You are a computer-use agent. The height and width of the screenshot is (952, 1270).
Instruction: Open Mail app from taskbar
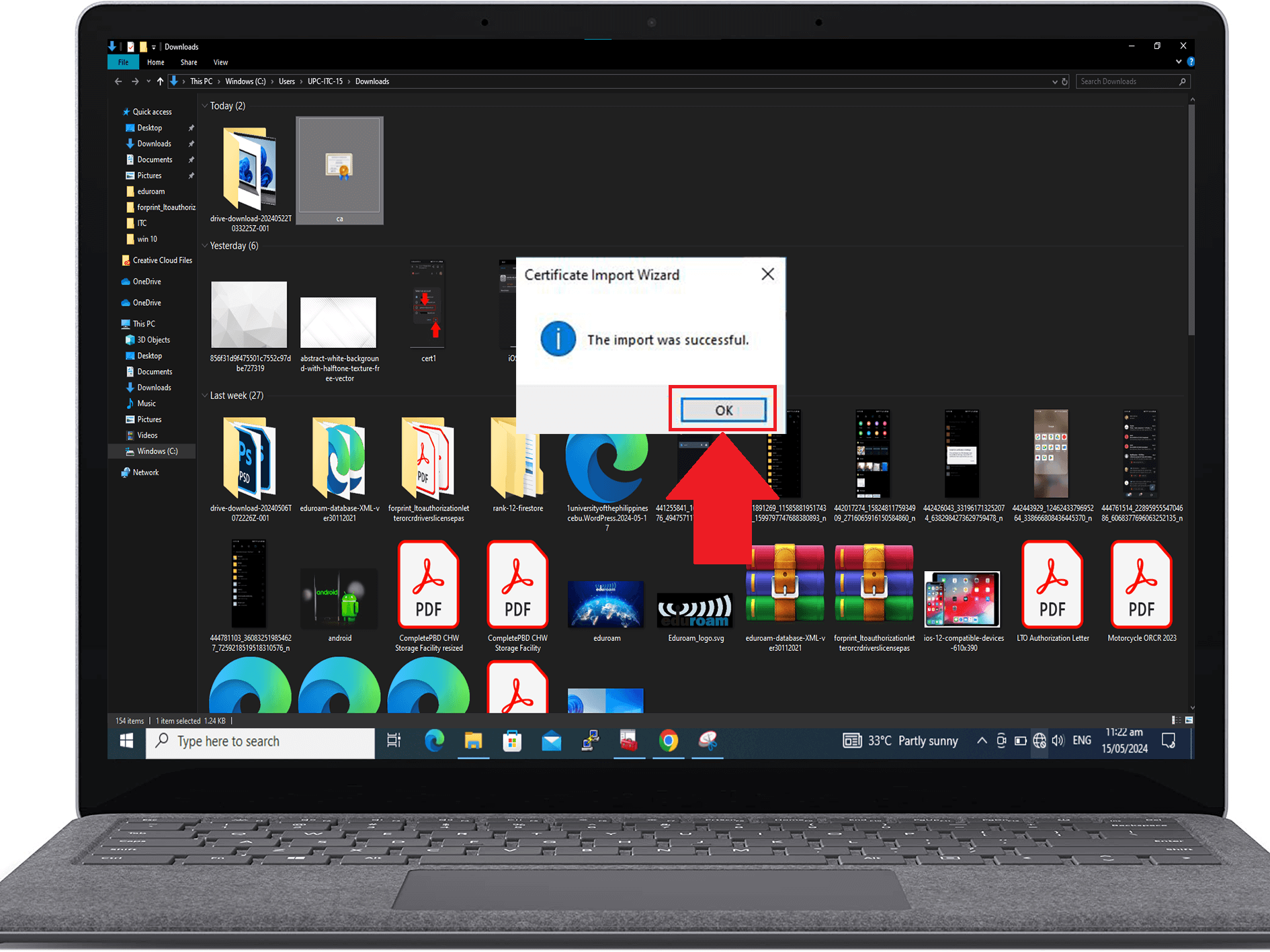point(551,741)
